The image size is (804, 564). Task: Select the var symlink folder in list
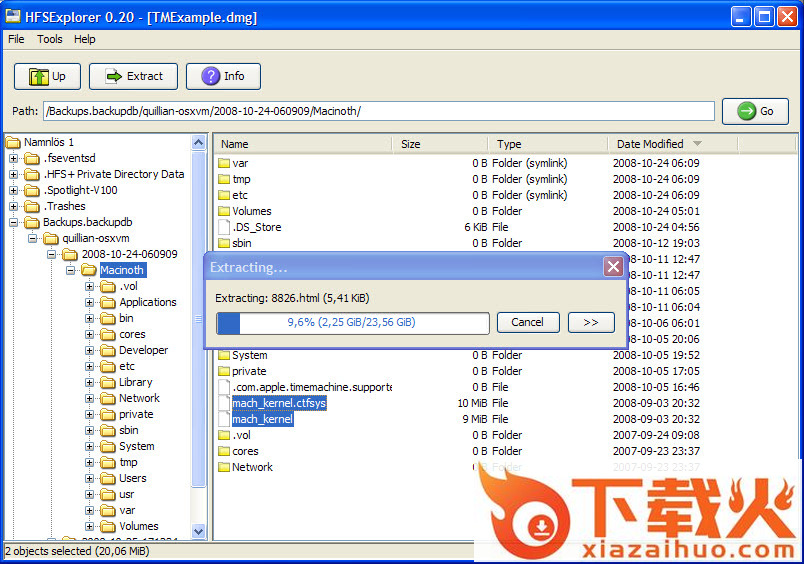[x=240, y=163]
